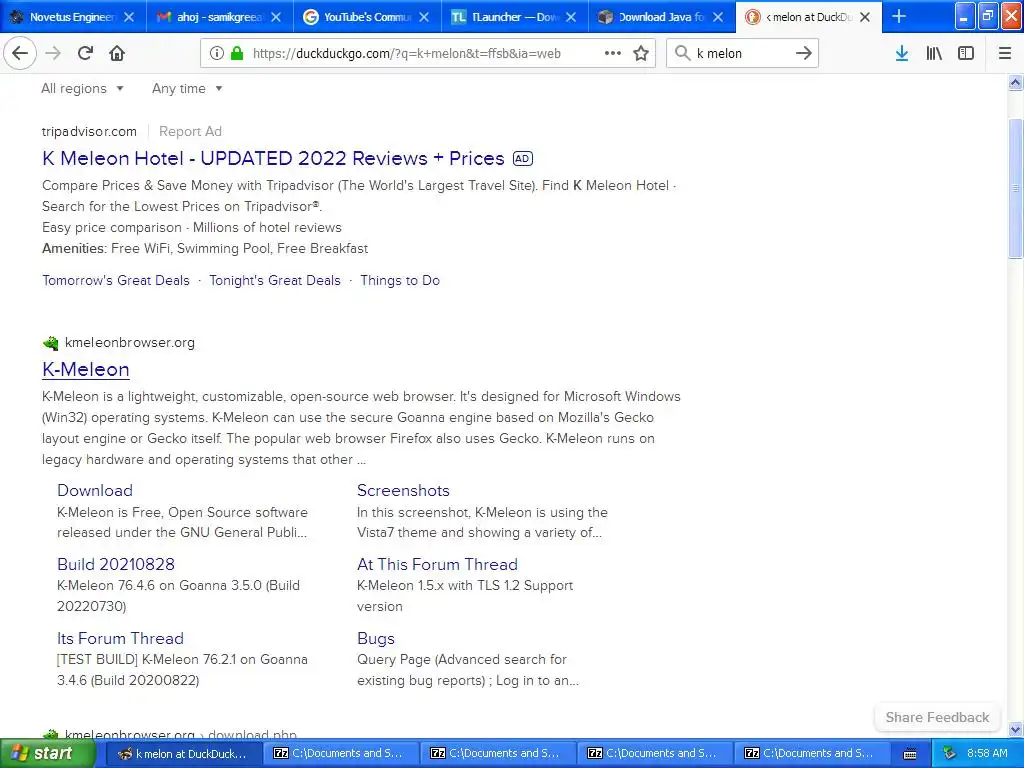Open Things to Do link
Viewport: 1024px width, 768px height.
click(x=400, y=280)
